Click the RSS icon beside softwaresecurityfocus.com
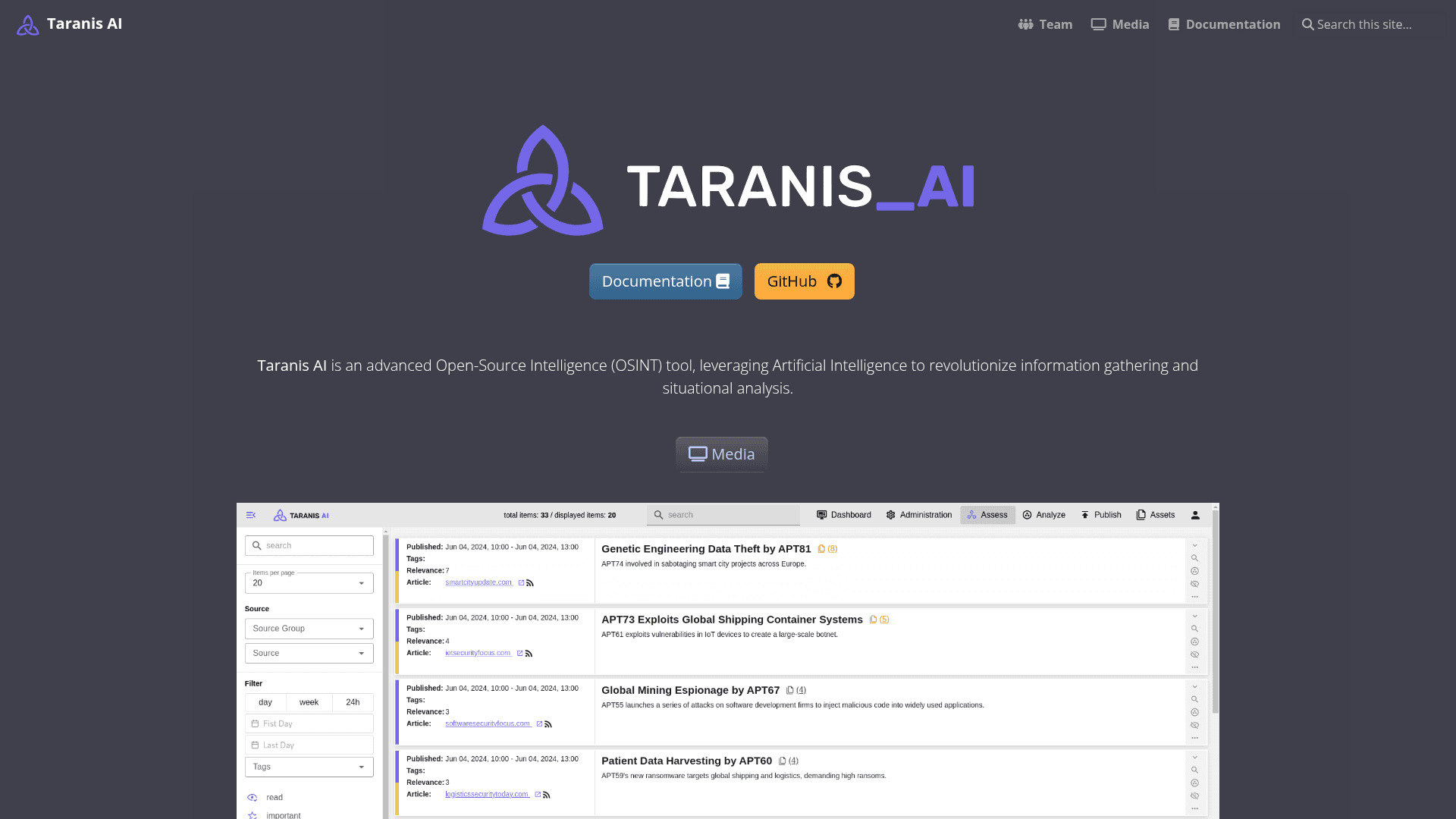 pyautogui.click(x=548, y=724)
